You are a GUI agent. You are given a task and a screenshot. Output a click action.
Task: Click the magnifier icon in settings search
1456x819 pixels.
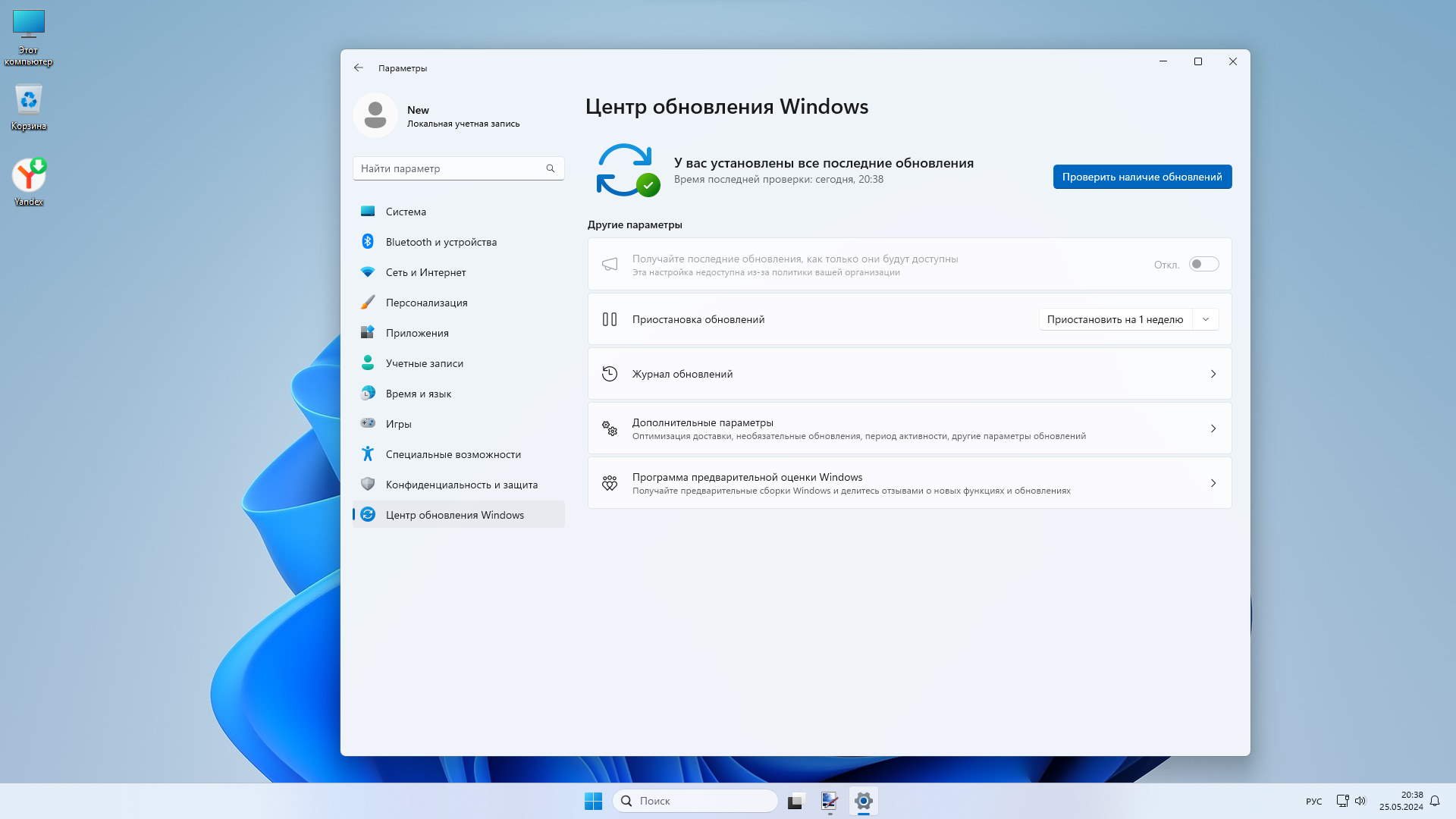pos(551,168)
